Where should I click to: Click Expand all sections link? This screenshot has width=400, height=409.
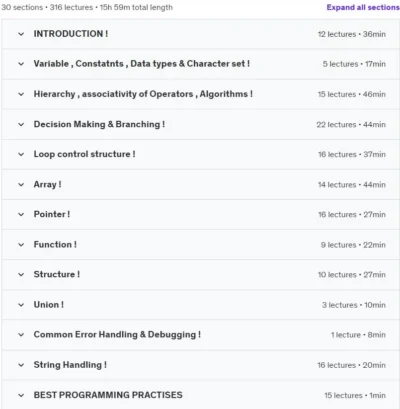click(x=363, y=7)
